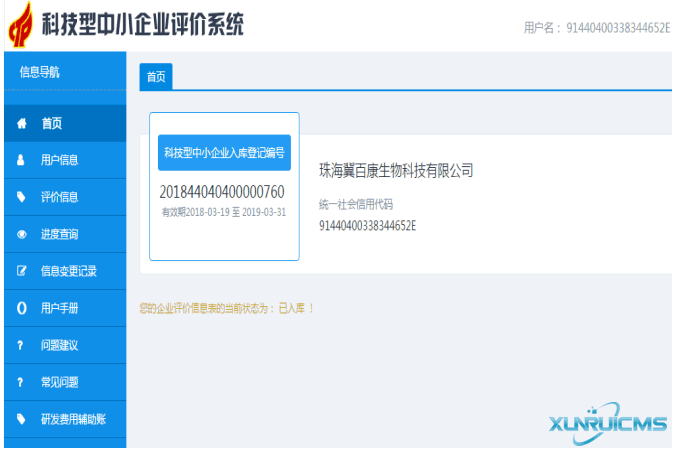Click the question mark icon beside 常见问题
Viewport: 673px width, 449px height.
pos(21,382)
